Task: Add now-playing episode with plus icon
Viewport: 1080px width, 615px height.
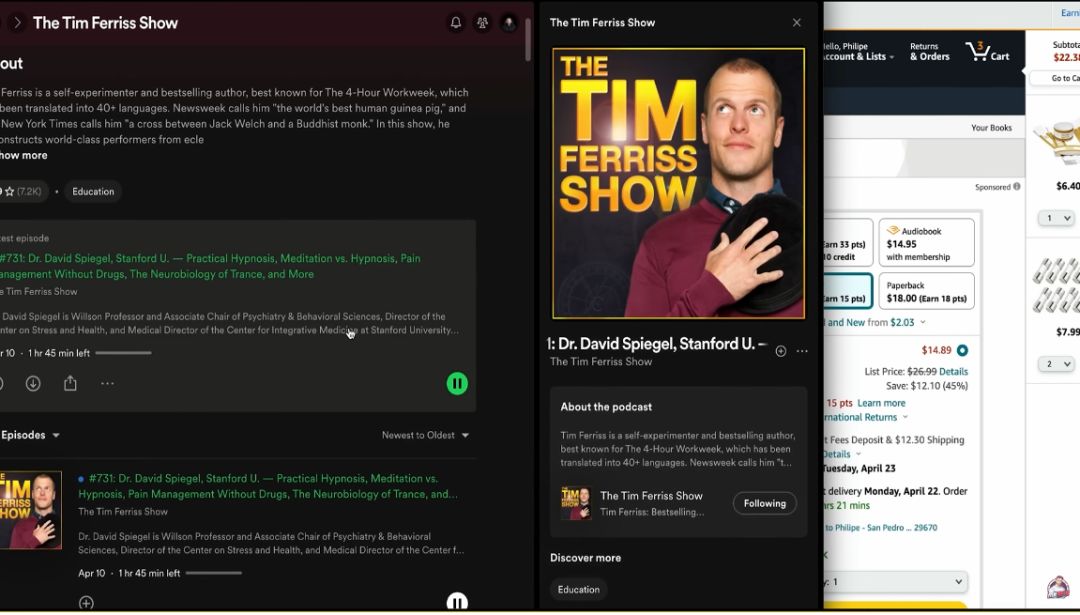Action: [x=780, y=351]
